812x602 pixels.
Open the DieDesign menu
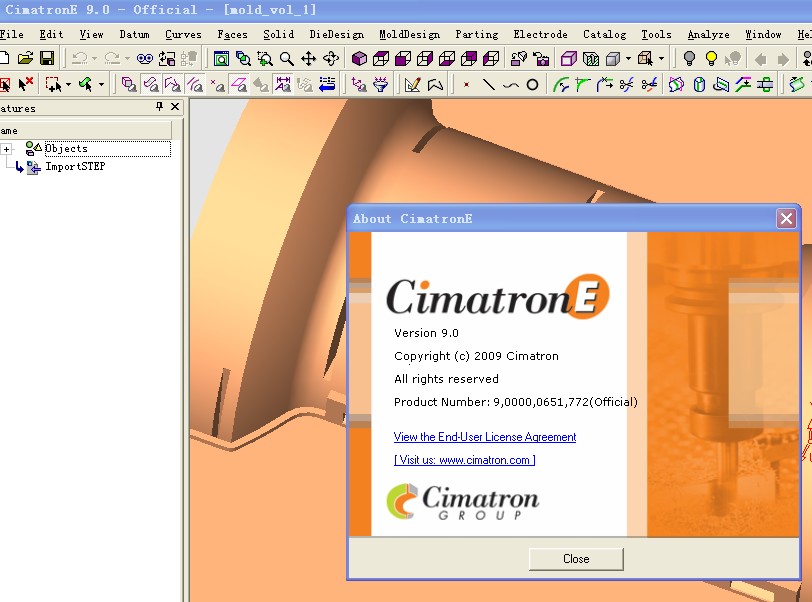coord(337,35)
